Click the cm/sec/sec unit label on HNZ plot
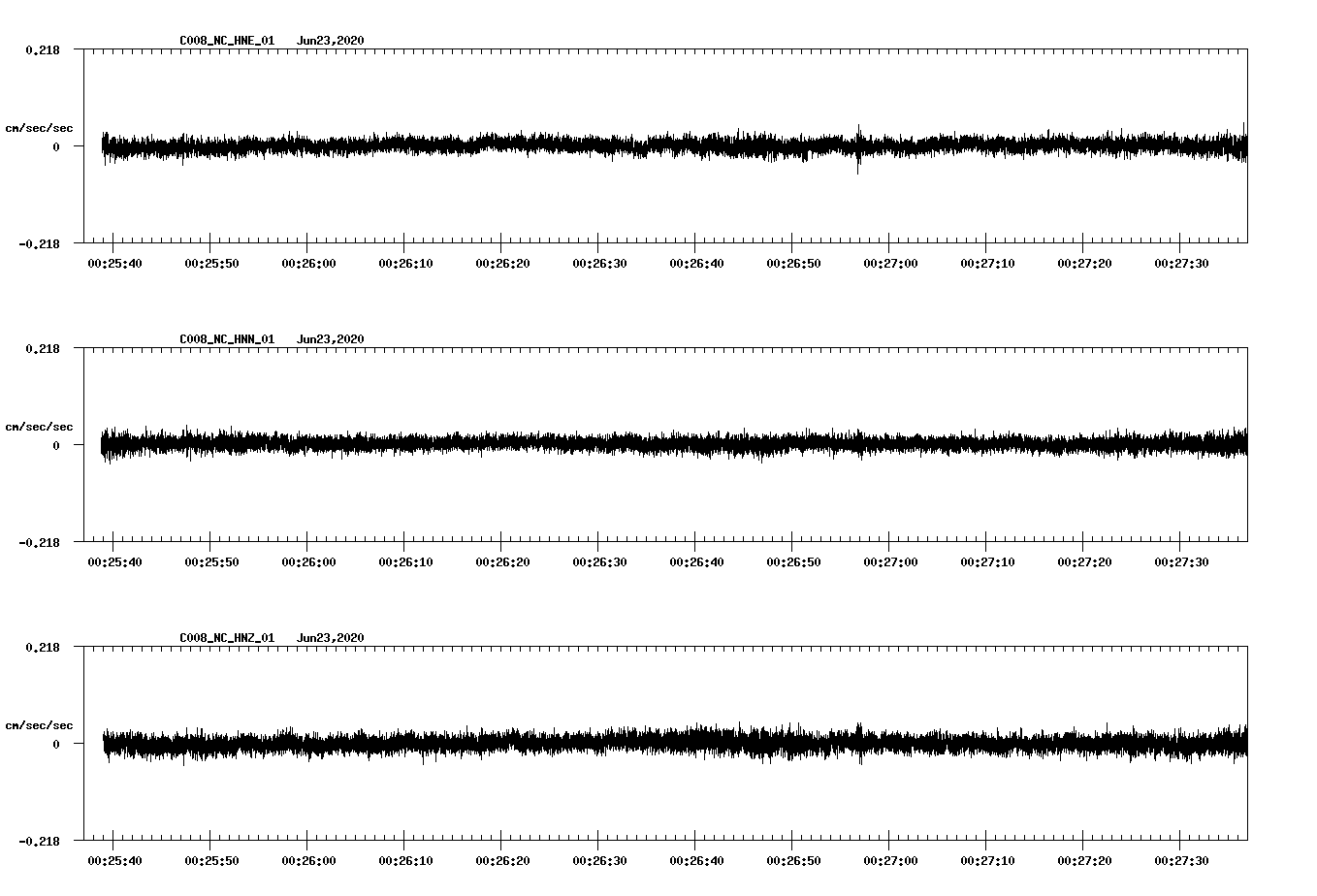 coord(39,725)
